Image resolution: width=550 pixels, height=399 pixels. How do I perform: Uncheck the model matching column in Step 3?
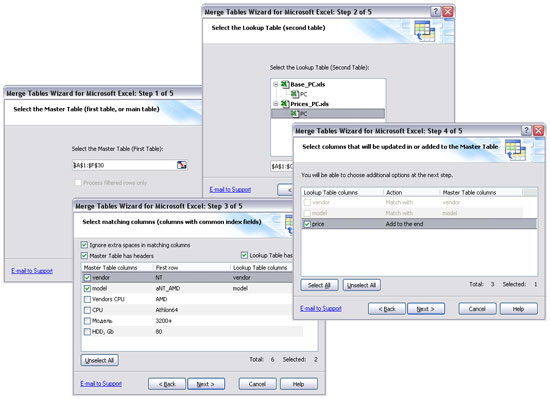pyautogui.click(x=87, y=289)
